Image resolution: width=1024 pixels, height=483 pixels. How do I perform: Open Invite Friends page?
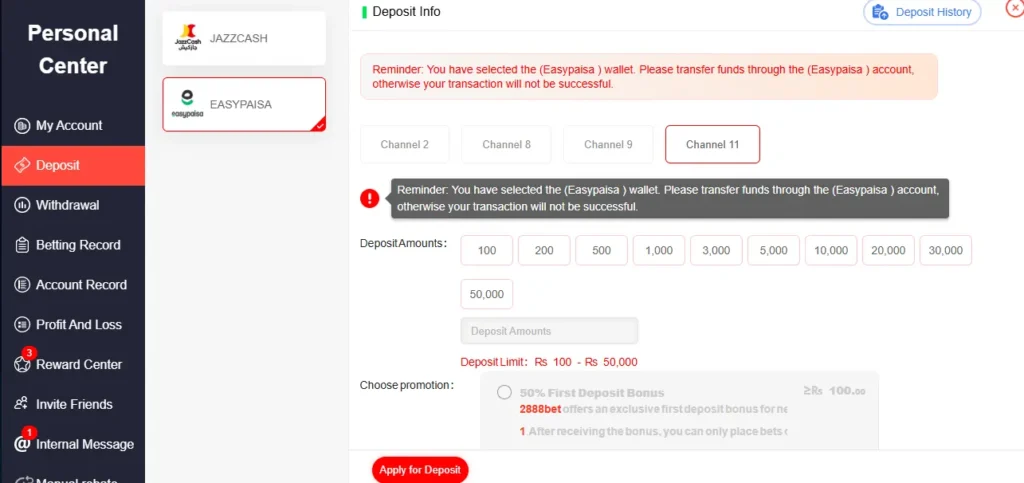[72, 404]
